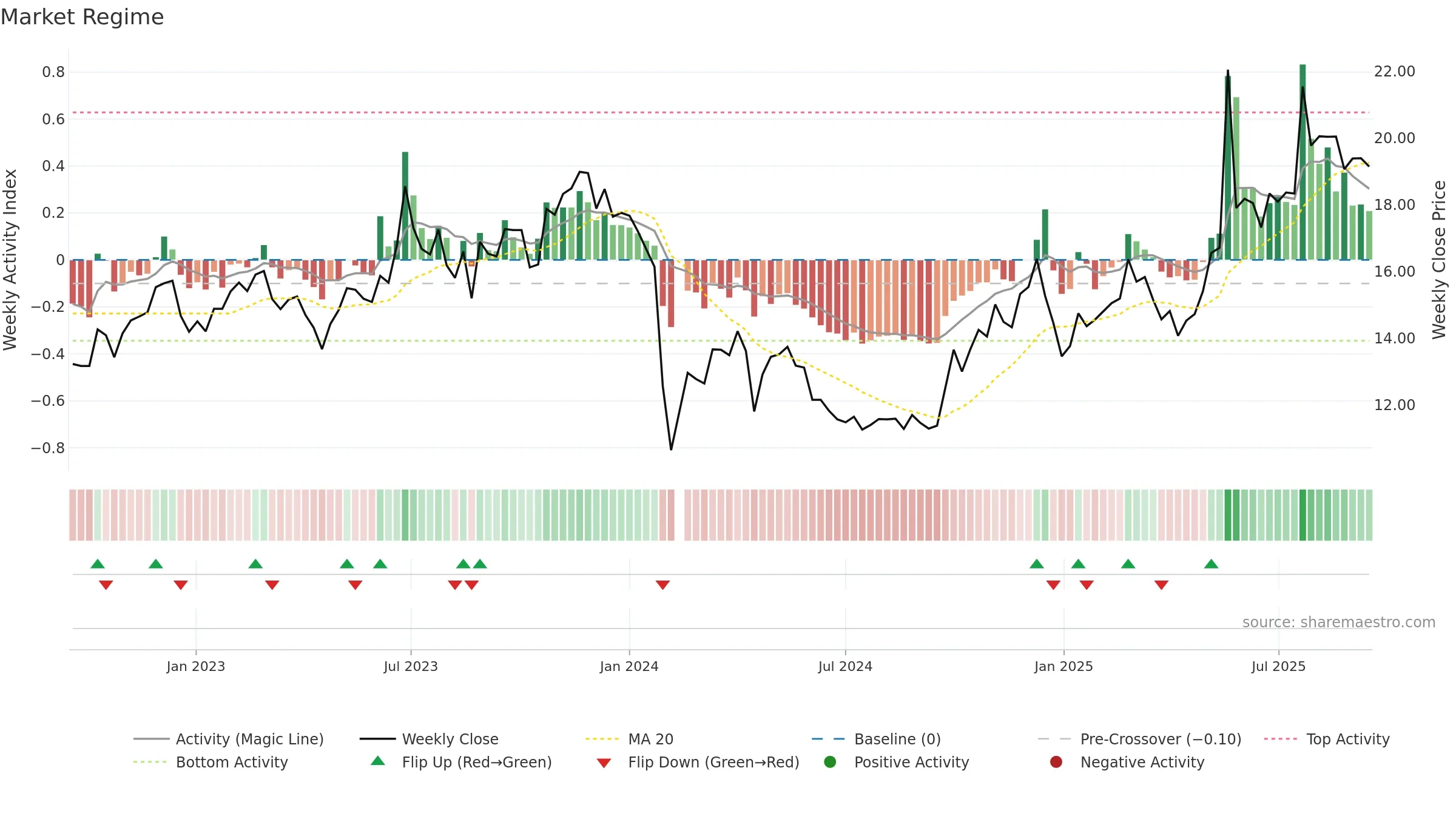The width and height of the screenshot is (1456, 819).
Task: Toggle the Top Activity legend entry
Action: pos(1327,739)
